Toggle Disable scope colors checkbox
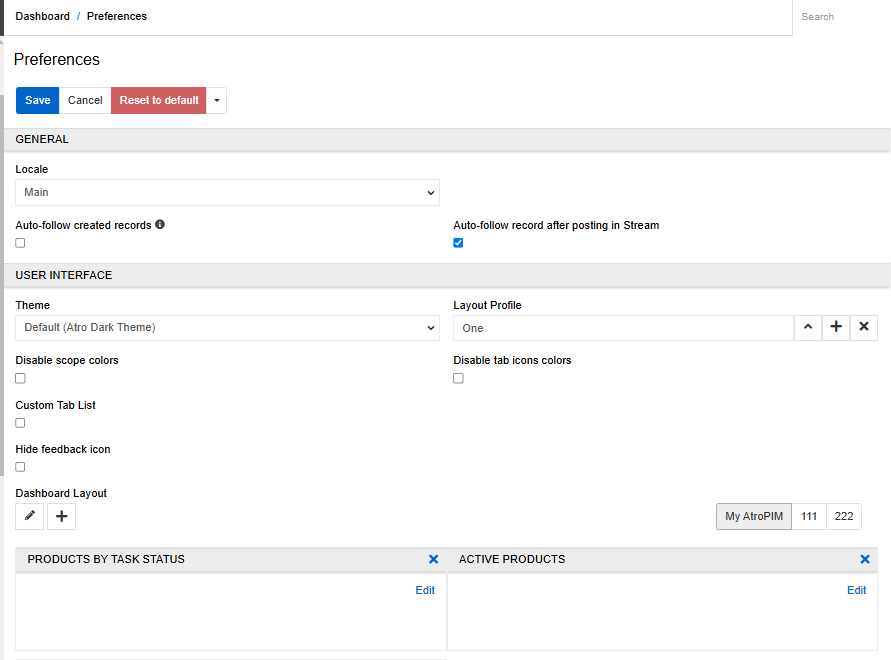 (20, 378)
